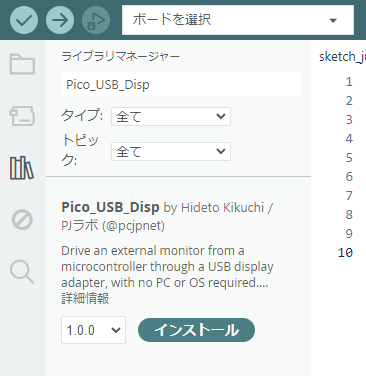Click the library description text
The height and width of the screenshot is (376, 366).
tap(167, 267)
